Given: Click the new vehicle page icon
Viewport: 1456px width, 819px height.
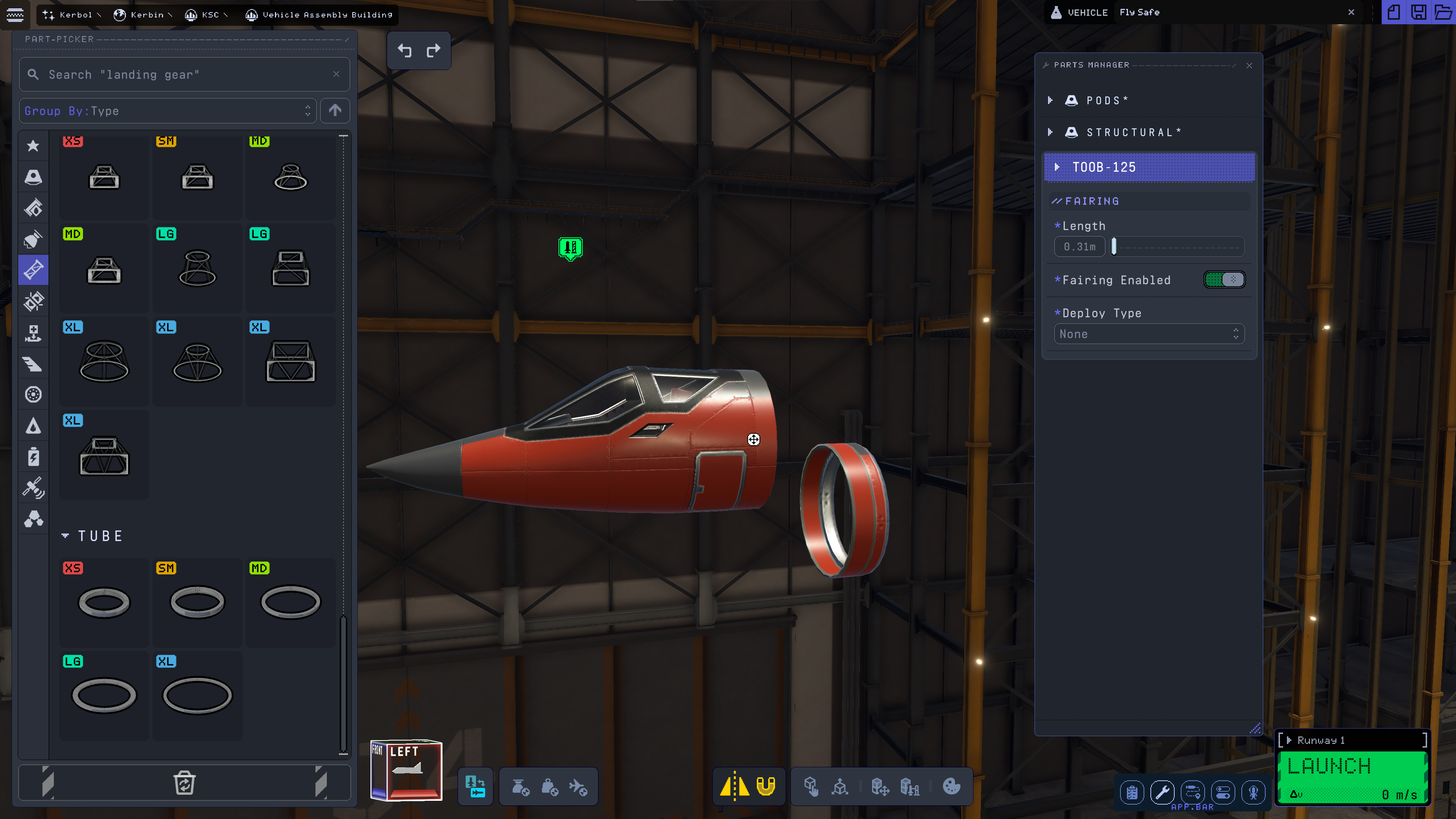Looking at the screenshot, I should (x=1395, y=13).
